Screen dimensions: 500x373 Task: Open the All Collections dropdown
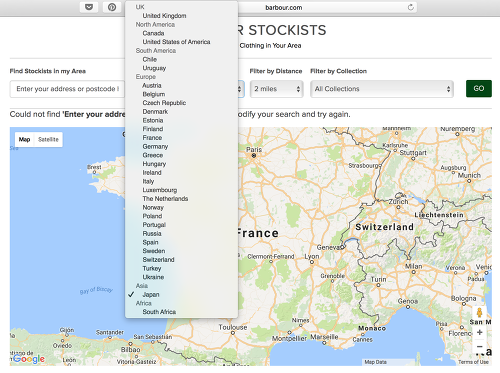382,89
